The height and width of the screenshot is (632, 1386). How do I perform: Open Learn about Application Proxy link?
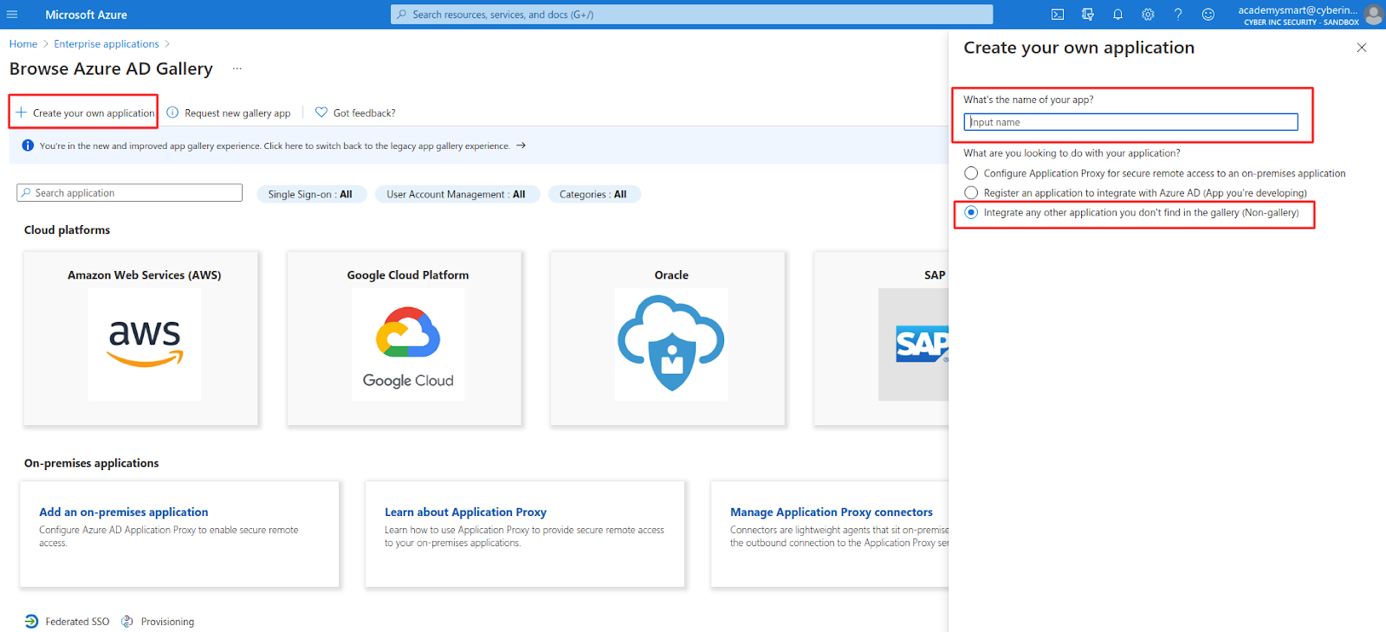(466, 512)
